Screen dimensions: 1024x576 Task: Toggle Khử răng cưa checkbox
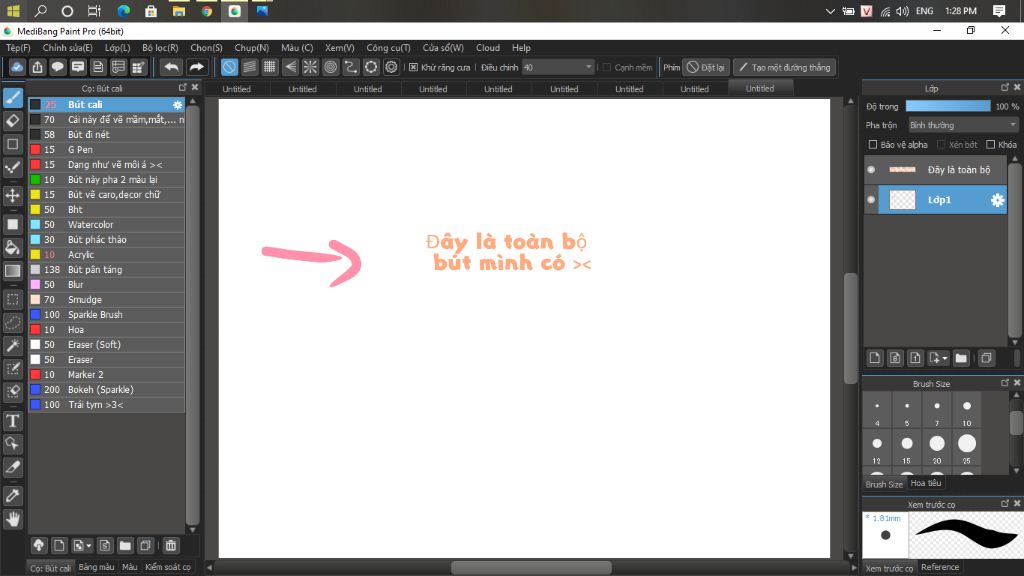pyautogui.click(x=413, y=67)
